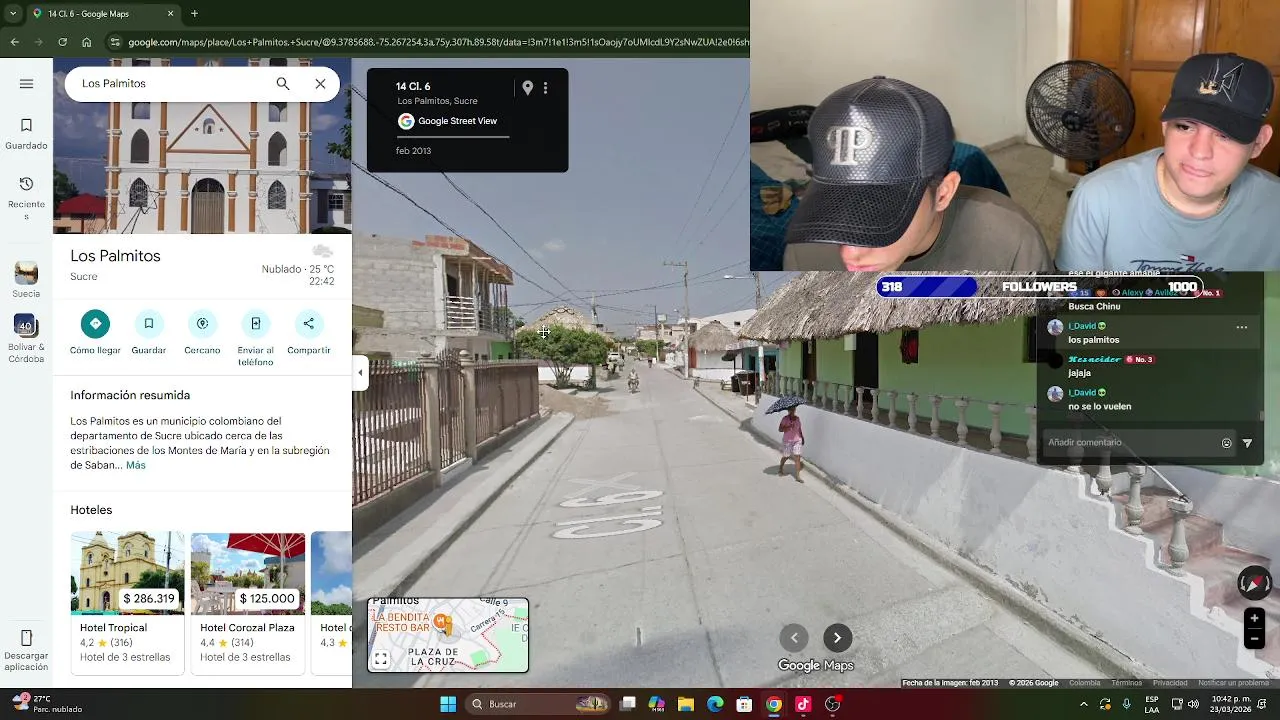
Task: Click the Street View compass
Action: [1254, 583]
